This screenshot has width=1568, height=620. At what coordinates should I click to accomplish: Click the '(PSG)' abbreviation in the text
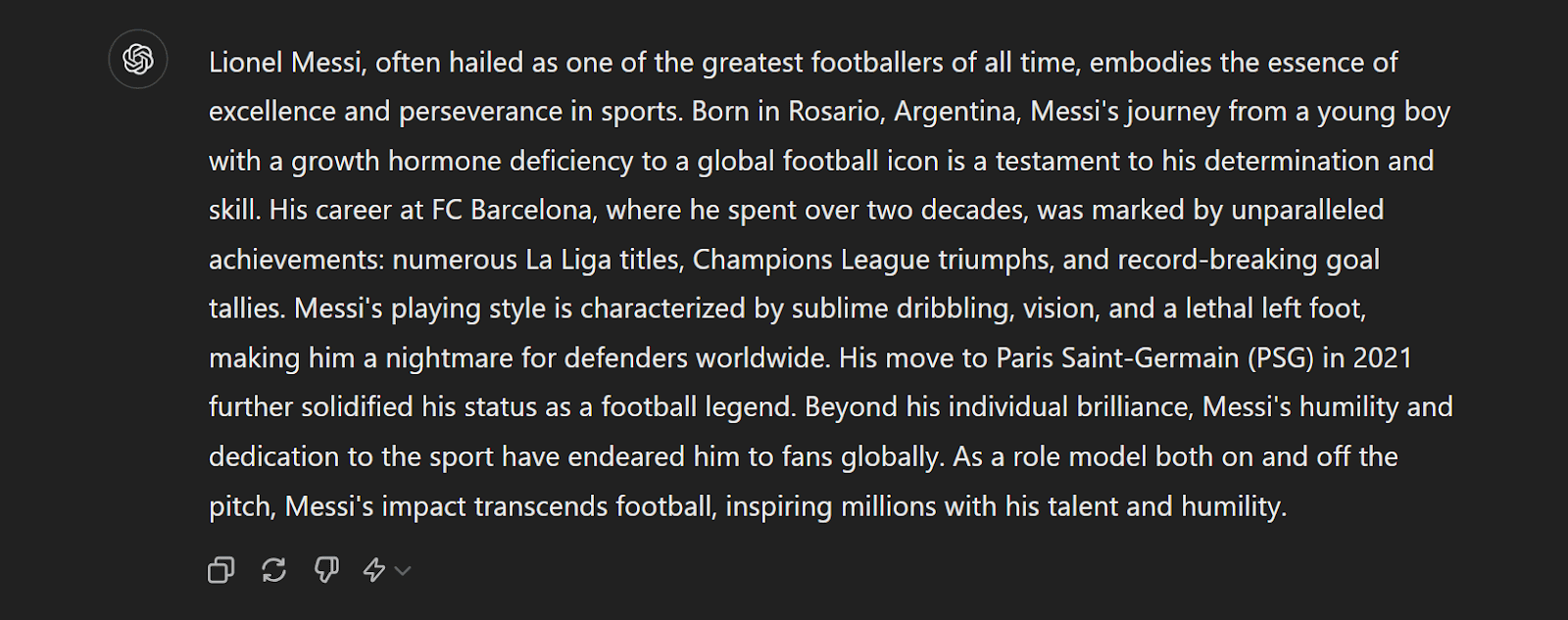[x=1281, y=358]
